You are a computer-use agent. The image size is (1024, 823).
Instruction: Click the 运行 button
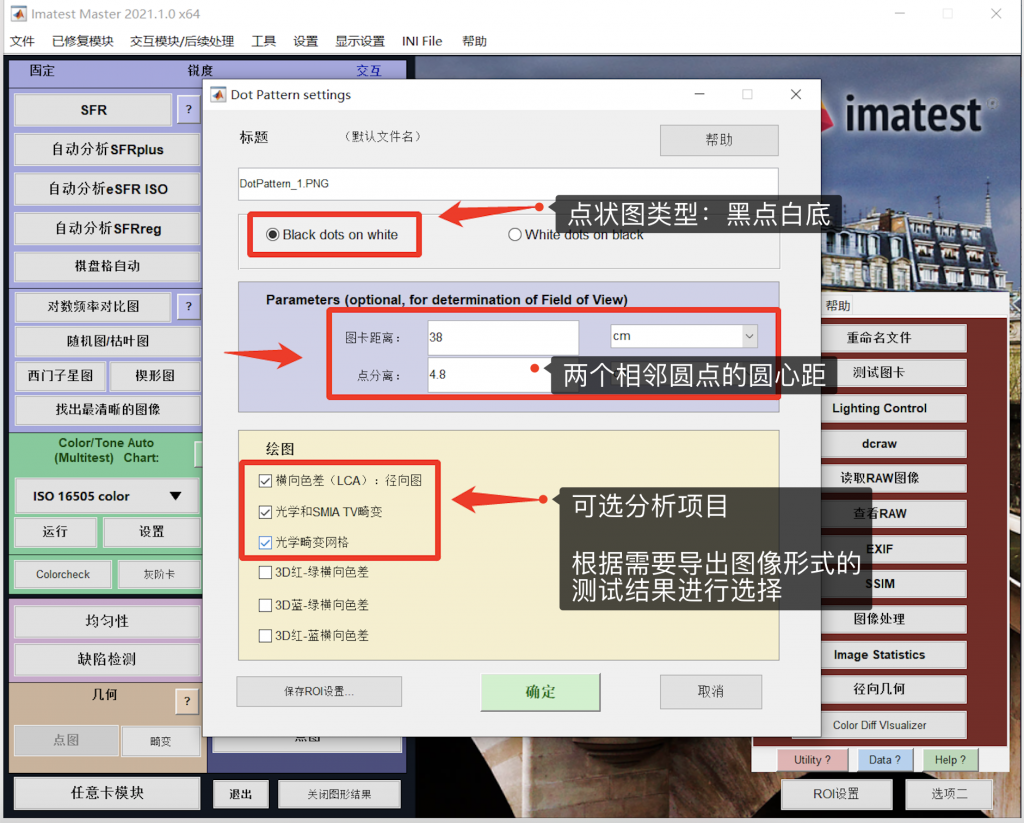pos(56,532)
